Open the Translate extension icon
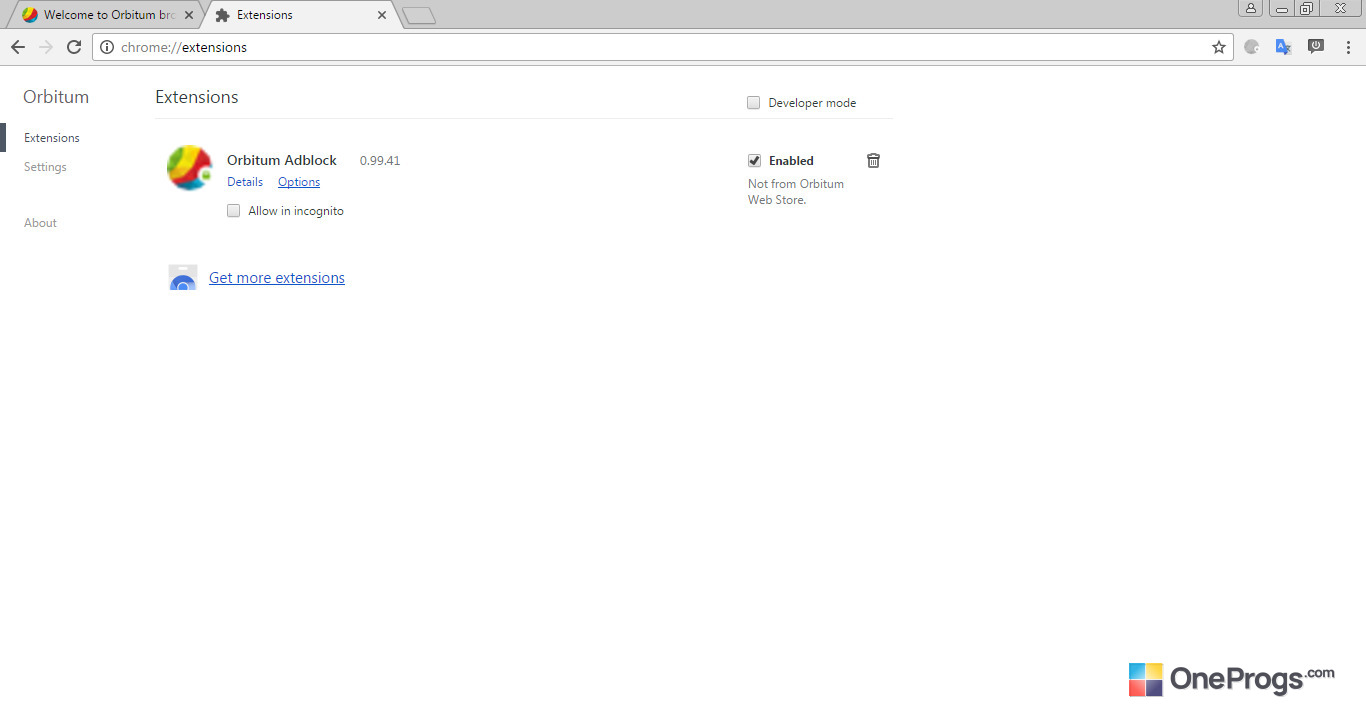 [1284, 47]
